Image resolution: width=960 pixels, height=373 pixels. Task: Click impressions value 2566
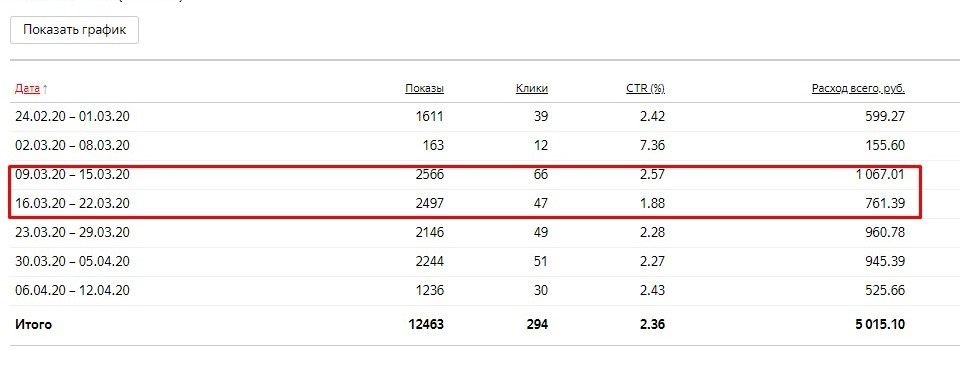point(430,175)
